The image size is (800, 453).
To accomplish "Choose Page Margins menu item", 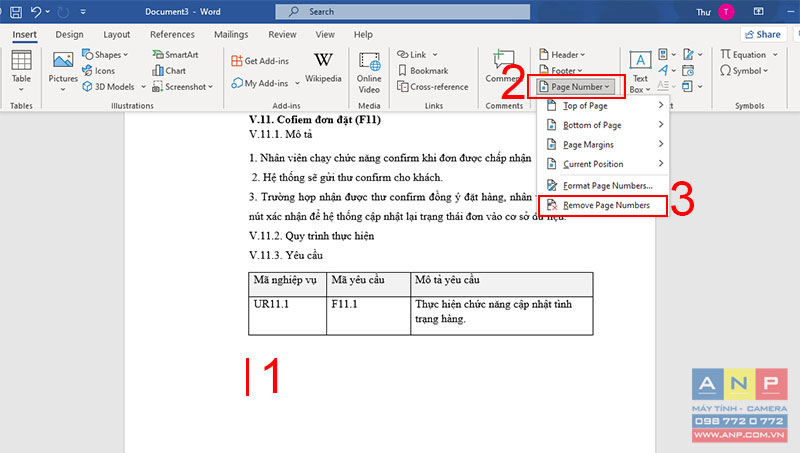I will (x=604, y=144).
